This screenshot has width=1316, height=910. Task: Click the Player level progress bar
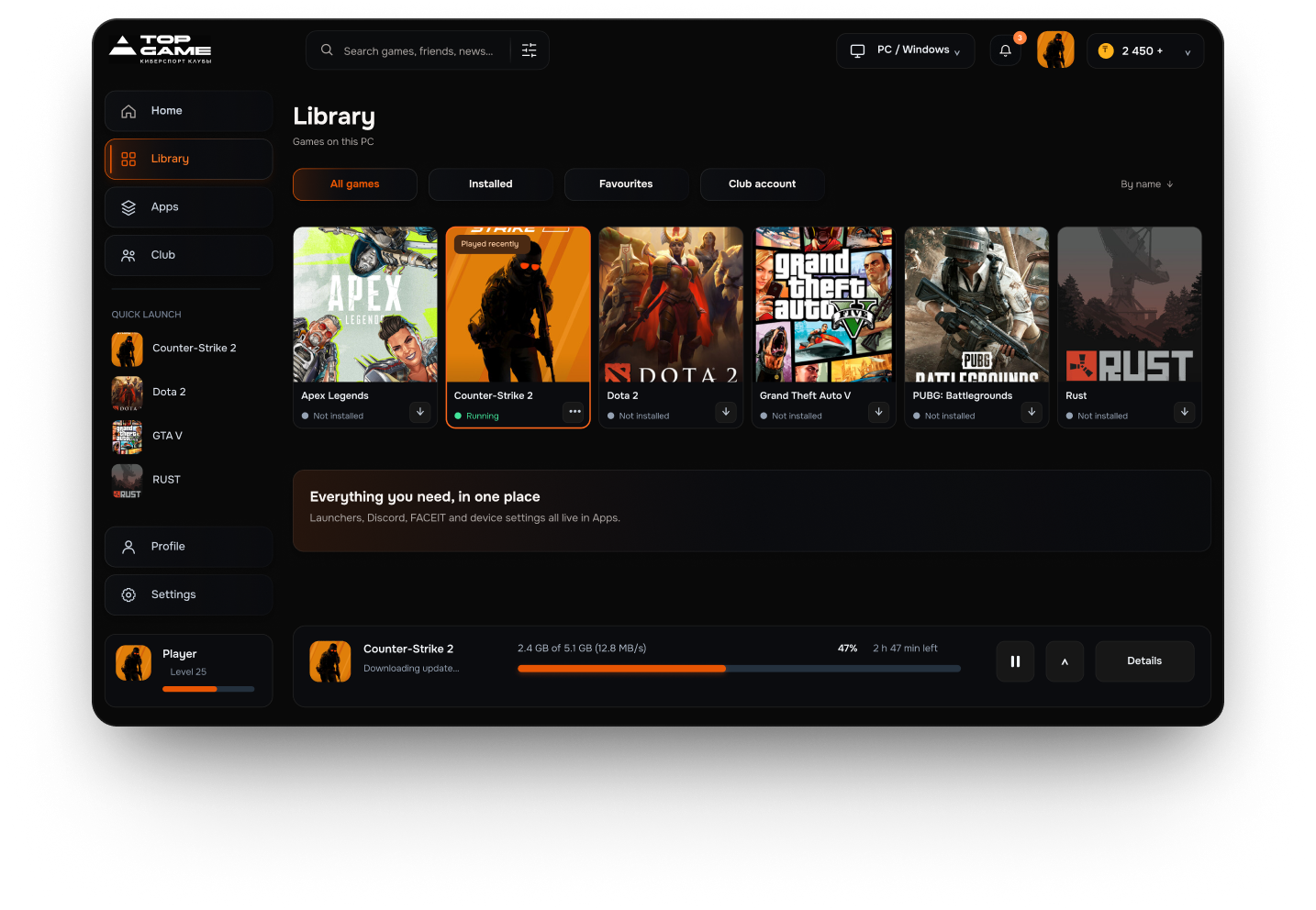coord(208,689)
